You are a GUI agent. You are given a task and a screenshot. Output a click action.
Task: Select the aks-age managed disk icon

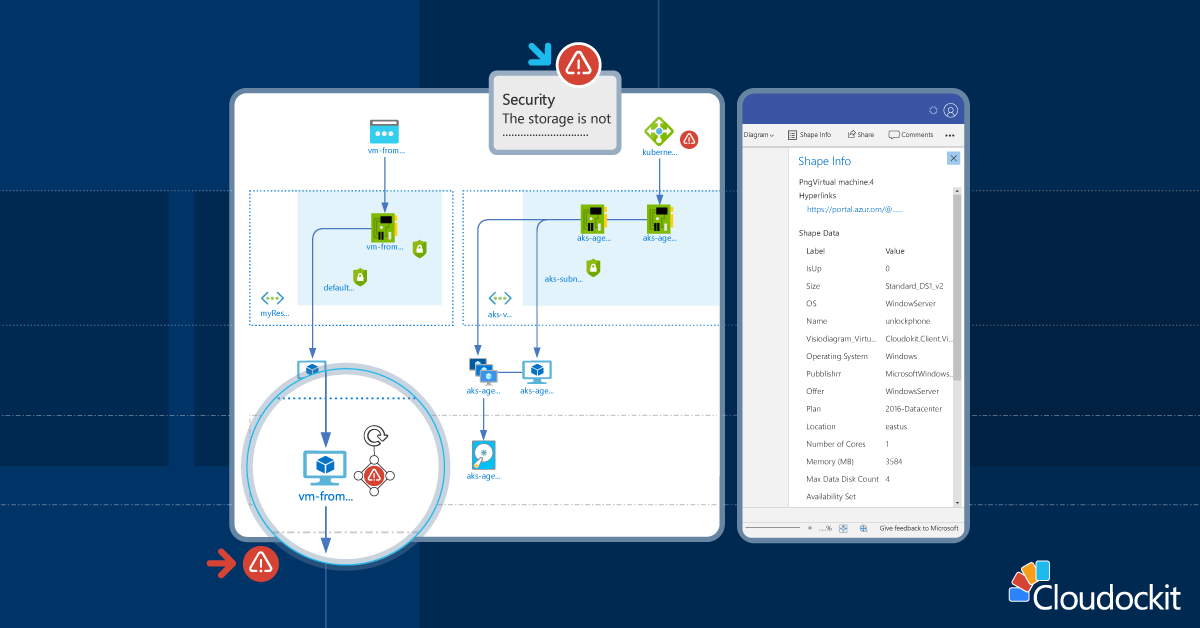point(484,455)
